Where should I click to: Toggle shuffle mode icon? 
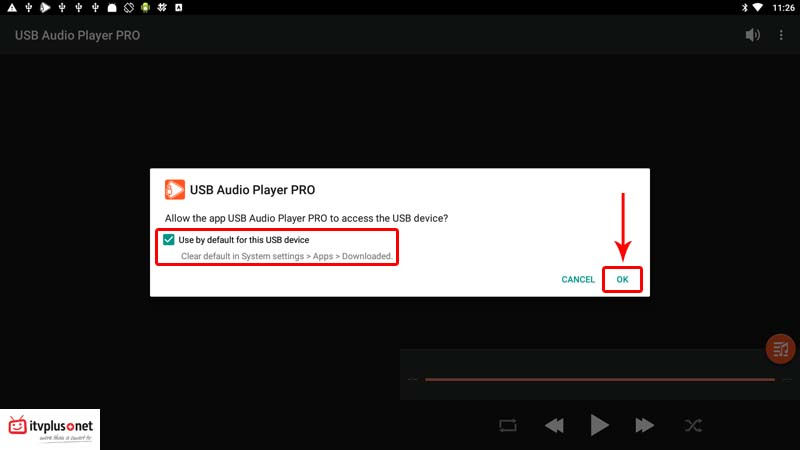[693, 425]
